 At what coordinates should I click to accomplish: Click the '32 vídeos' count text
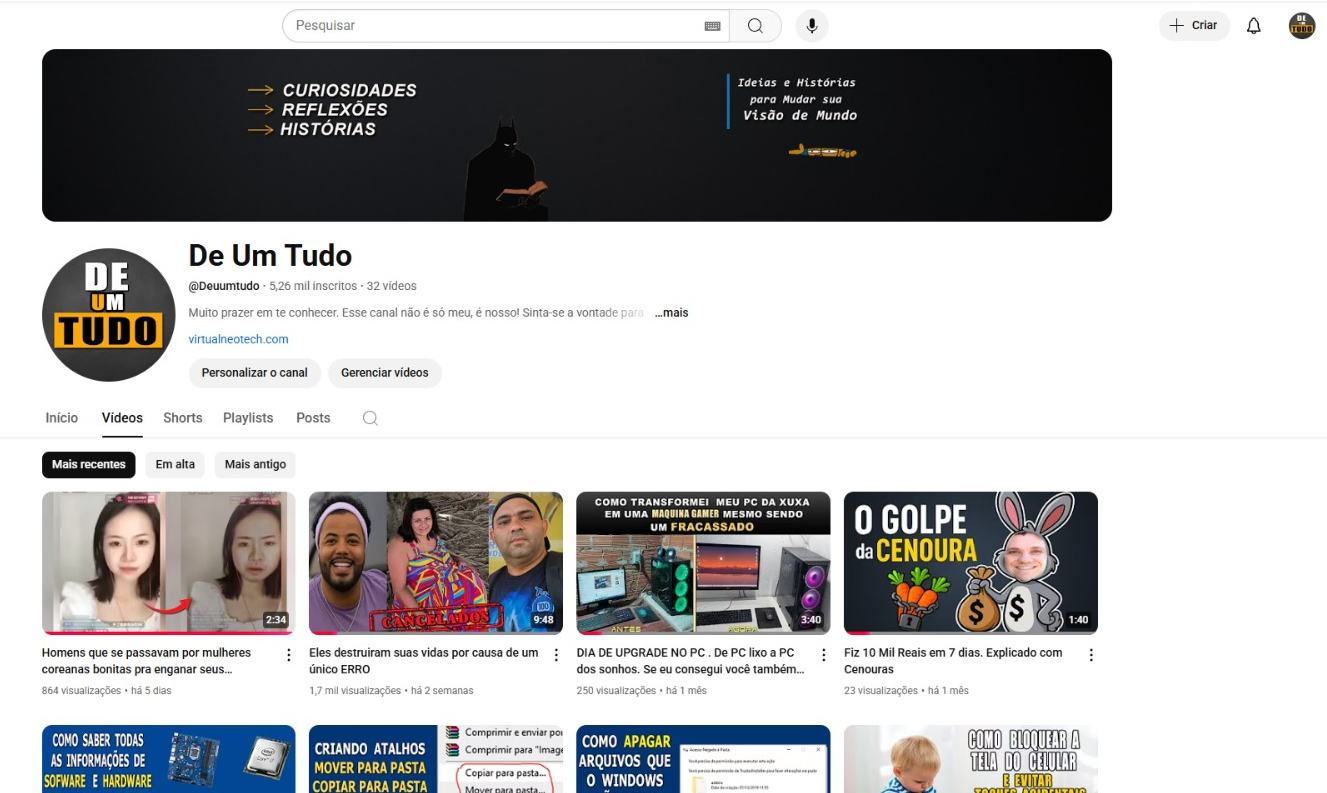pyautogui.click(x=392, y=286)
